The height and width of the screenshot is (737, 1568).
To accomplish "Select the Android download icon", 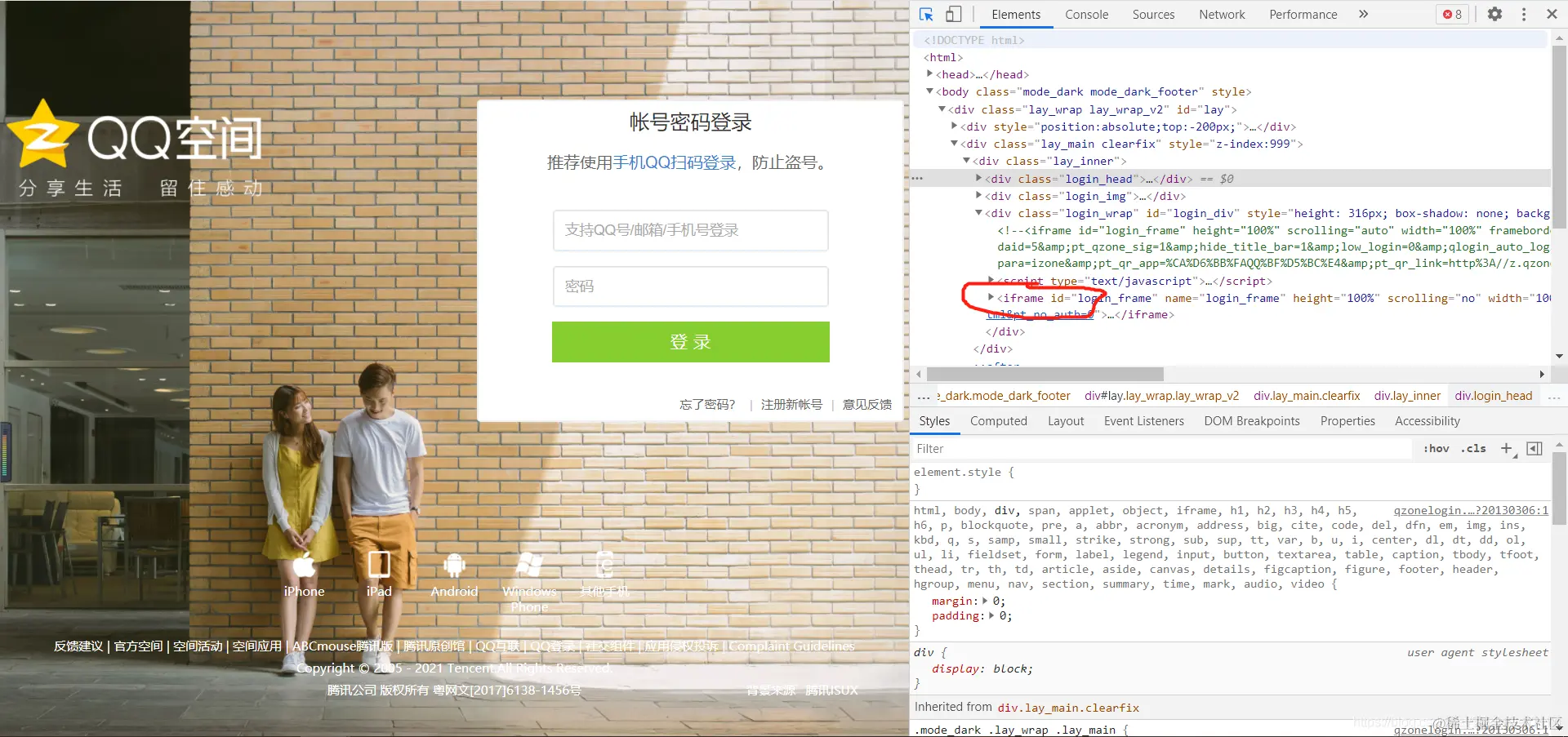I will click(454, 565).
